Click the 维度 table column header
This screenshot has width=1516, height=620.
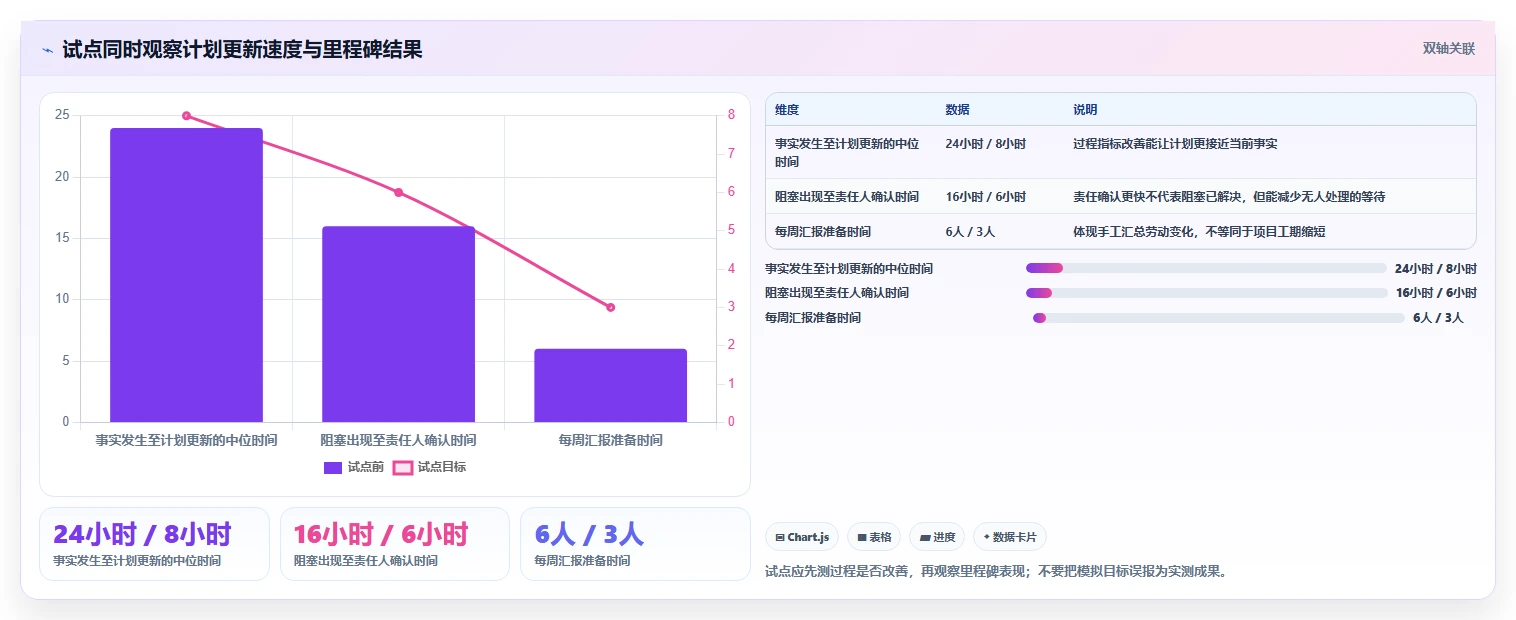click(x=787, y=110)
